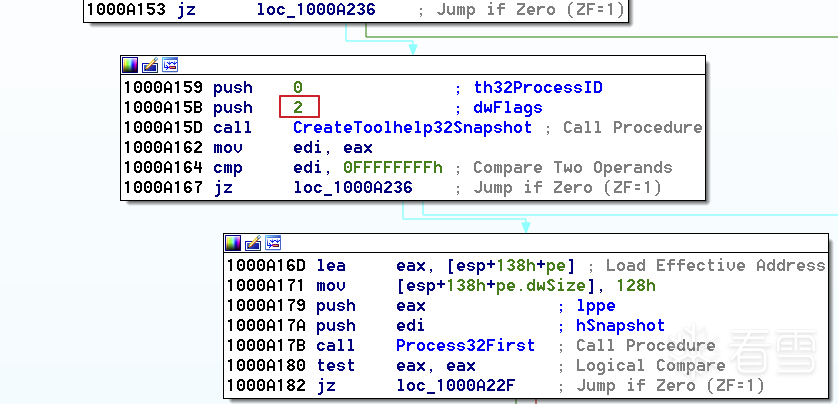
Task: Click loc_1000A236 at address 1000A153
Action: point(316,10)
